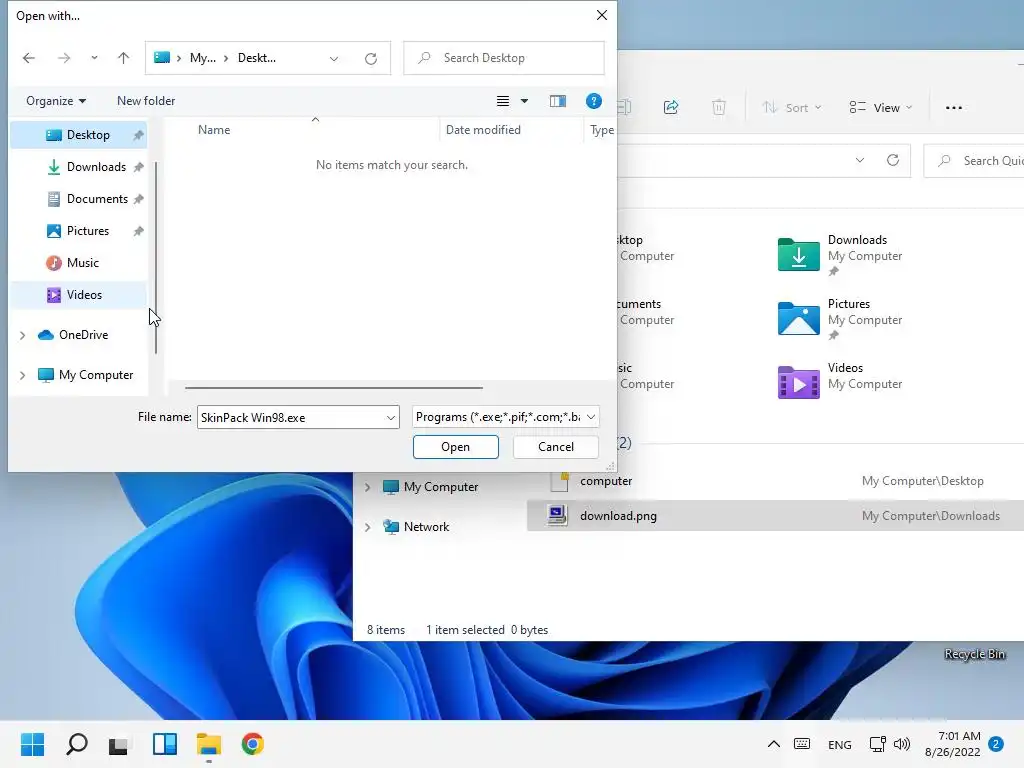Go back using the dialog's back arrow

click(x=29, y=58)
